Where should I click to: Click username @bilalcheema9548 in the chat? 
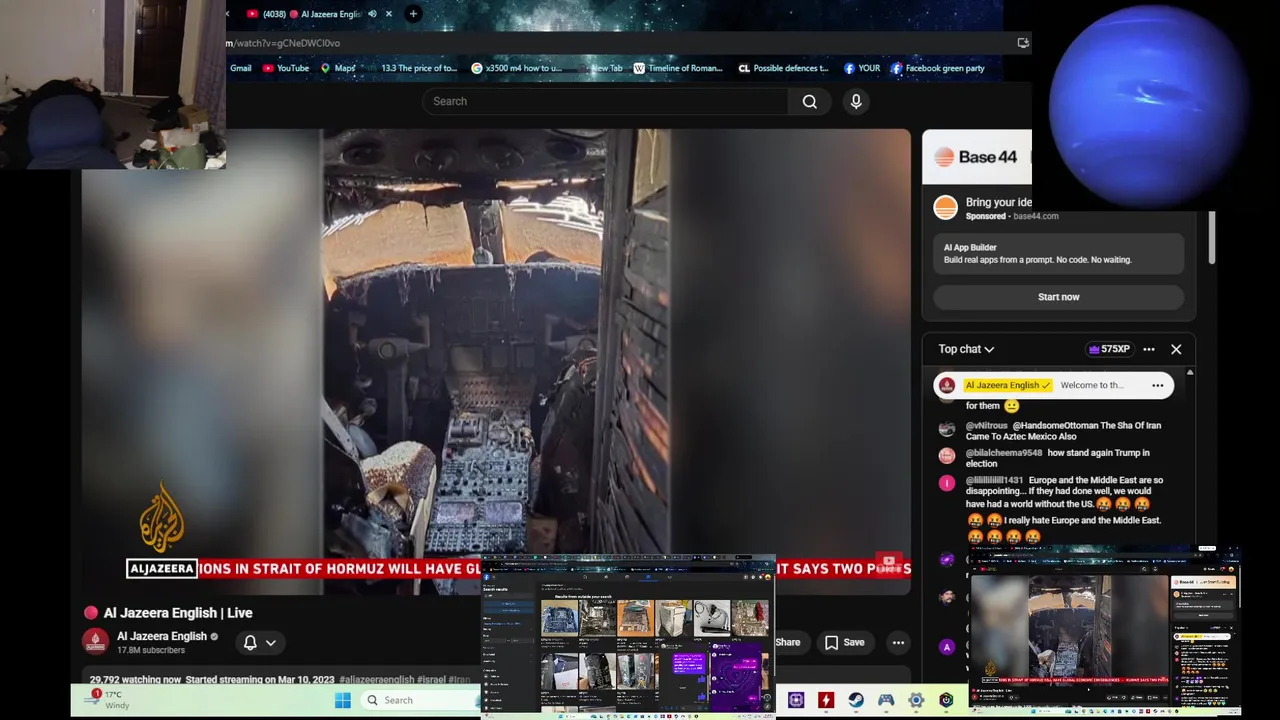[1004, 453]
